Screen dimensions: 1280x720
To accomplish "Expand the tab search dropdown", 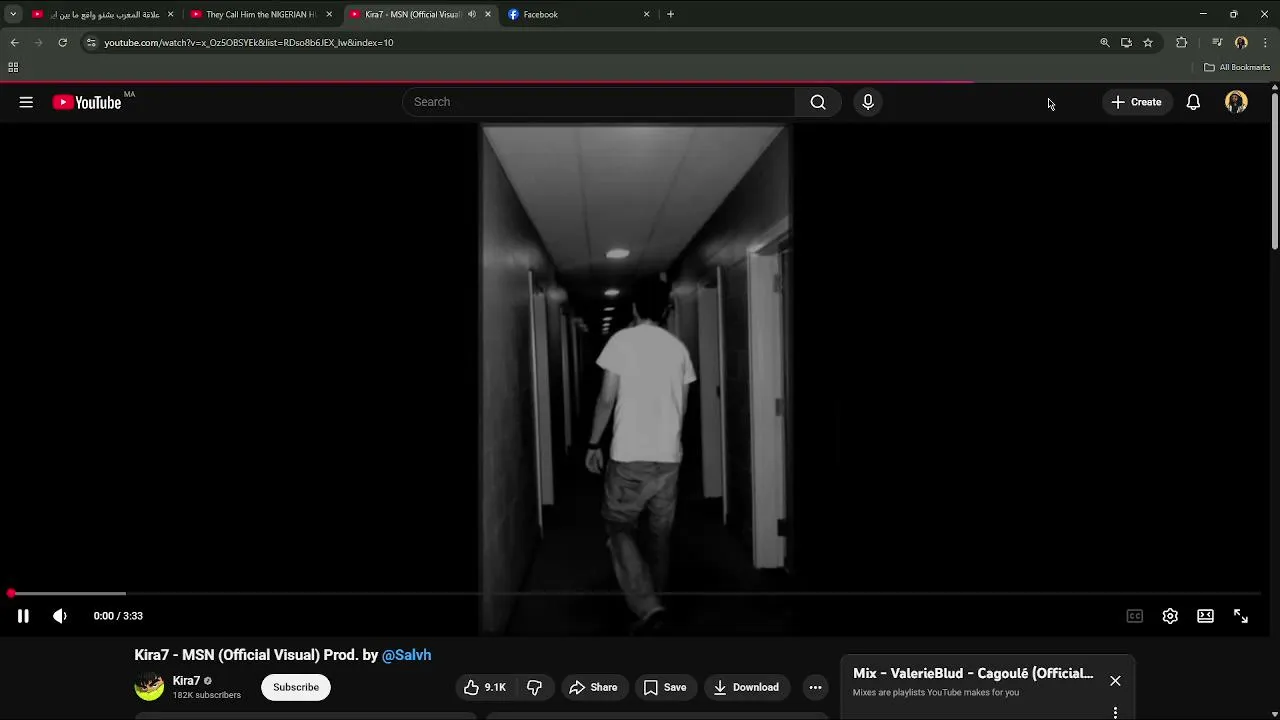I will pos(12,14).
